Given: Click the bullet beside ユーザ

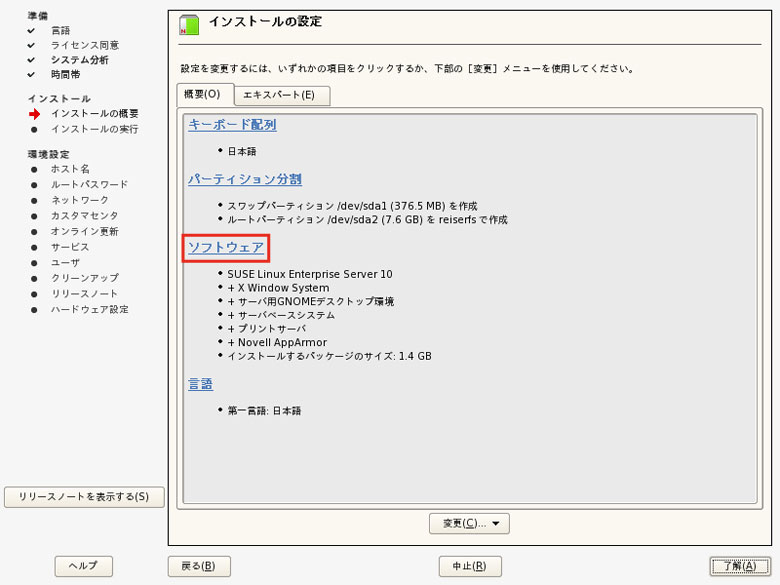Looking at the screenshot, I should (x=34, y=263).
